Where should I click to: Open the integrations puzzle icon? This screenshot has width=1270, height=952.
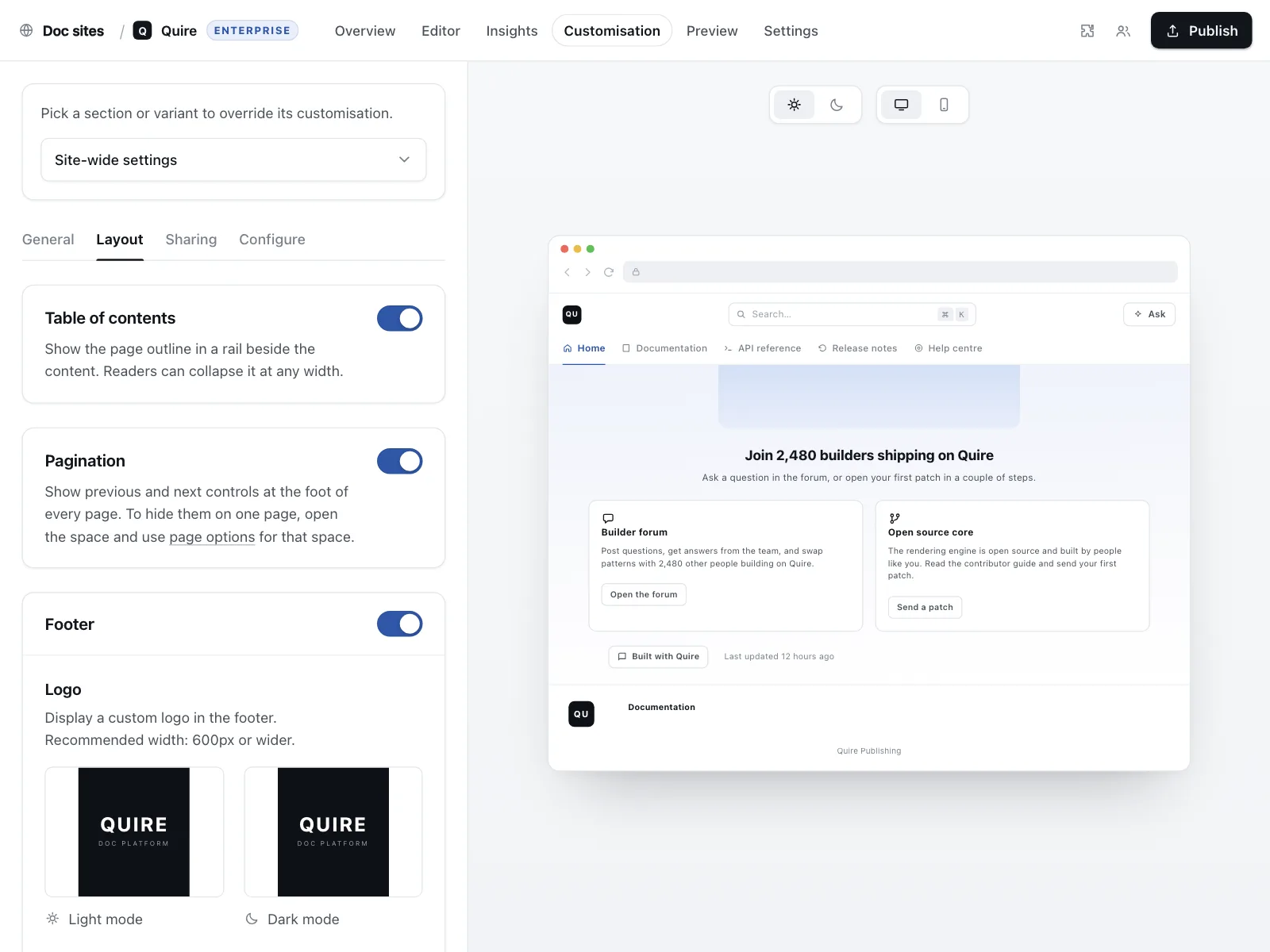click(x=1087, y=31)
